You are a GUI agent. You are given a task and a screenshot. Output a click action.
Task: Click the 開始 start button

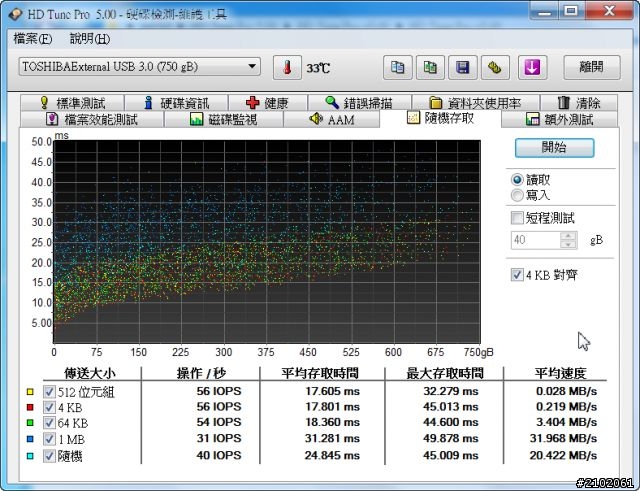[554, 147]
